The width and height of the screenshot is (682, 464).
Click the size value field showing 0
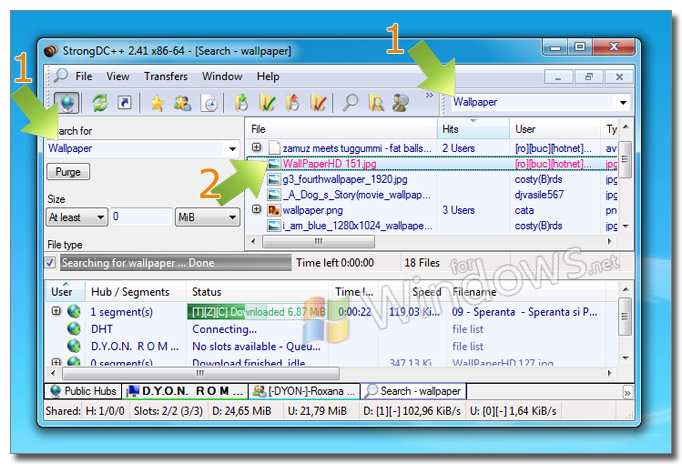[x=141, y=217]
